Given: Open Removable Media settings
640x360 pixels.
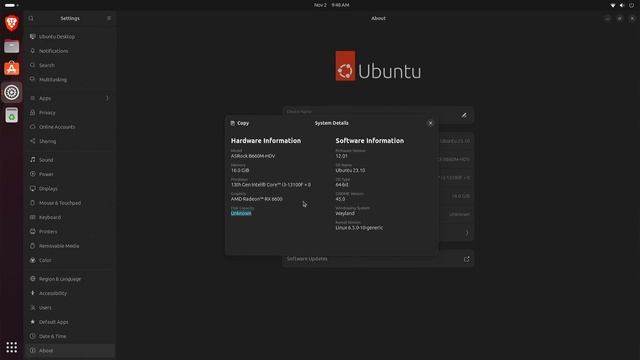Looking at the screenshot, I should click(x=70, y=246).
